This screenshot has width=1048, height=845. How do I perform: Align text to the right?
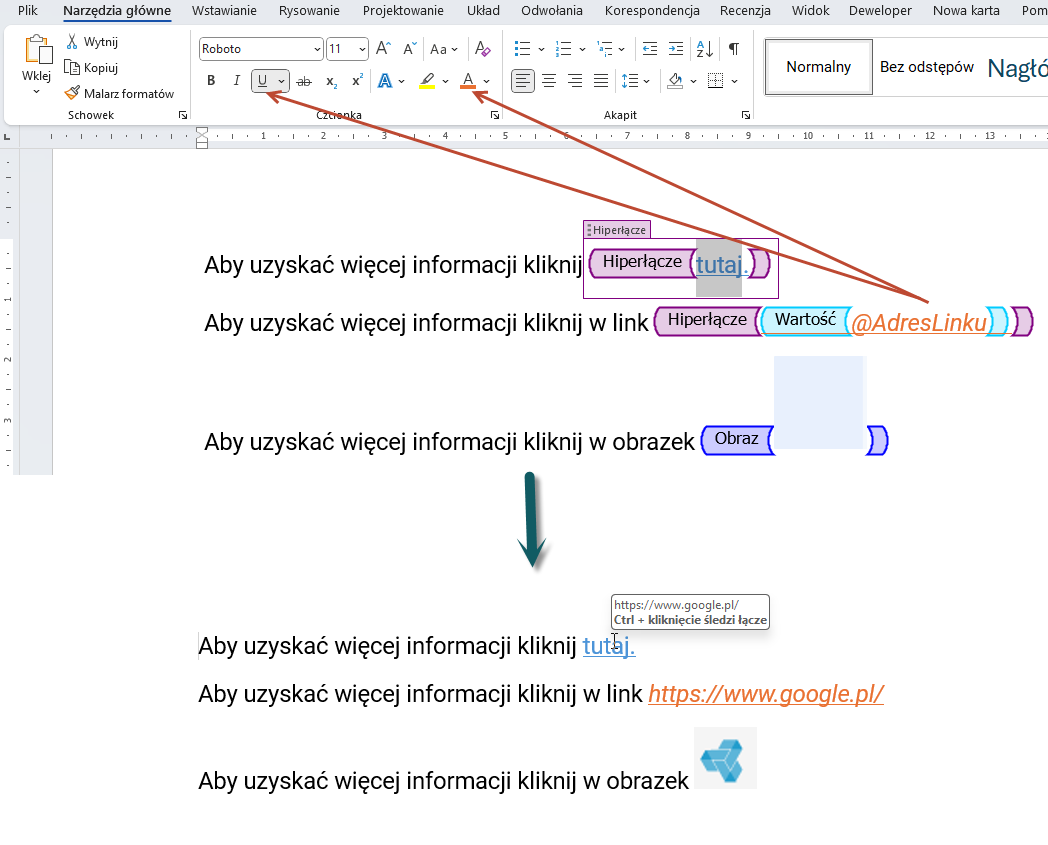pos(575,82)
